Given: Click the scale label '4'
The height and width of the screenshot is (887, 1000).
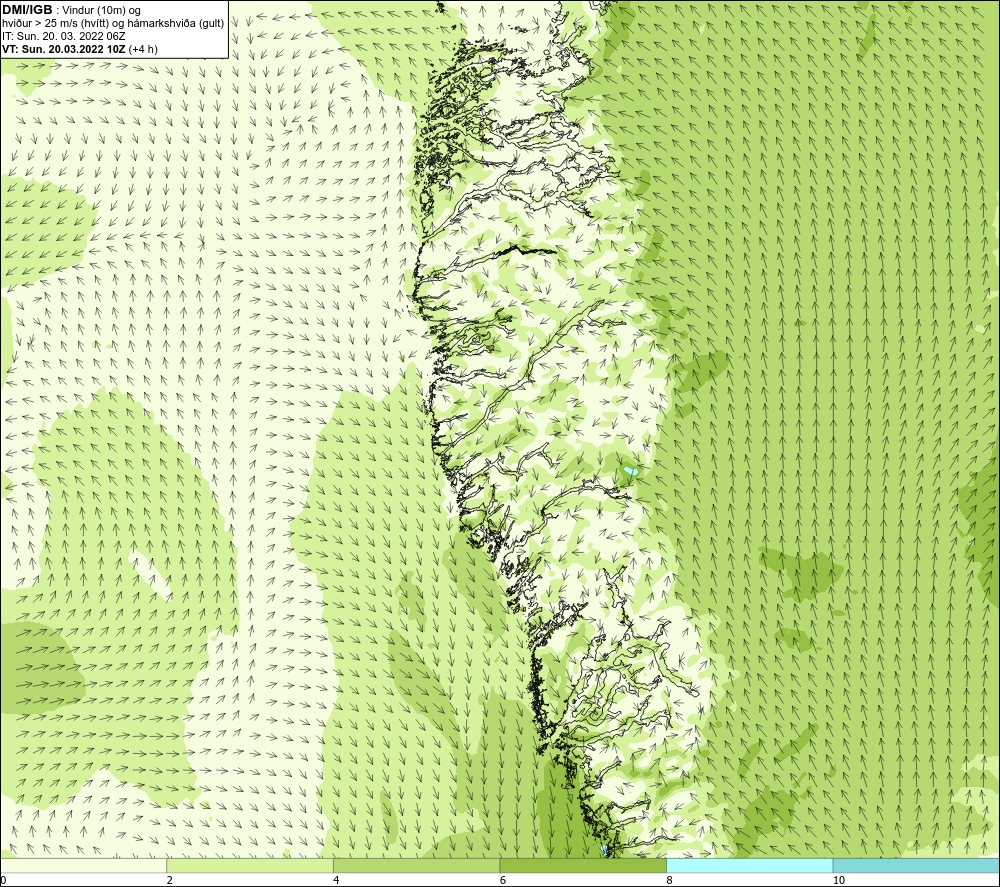Looking at the screenshot, I should (336, 880).
